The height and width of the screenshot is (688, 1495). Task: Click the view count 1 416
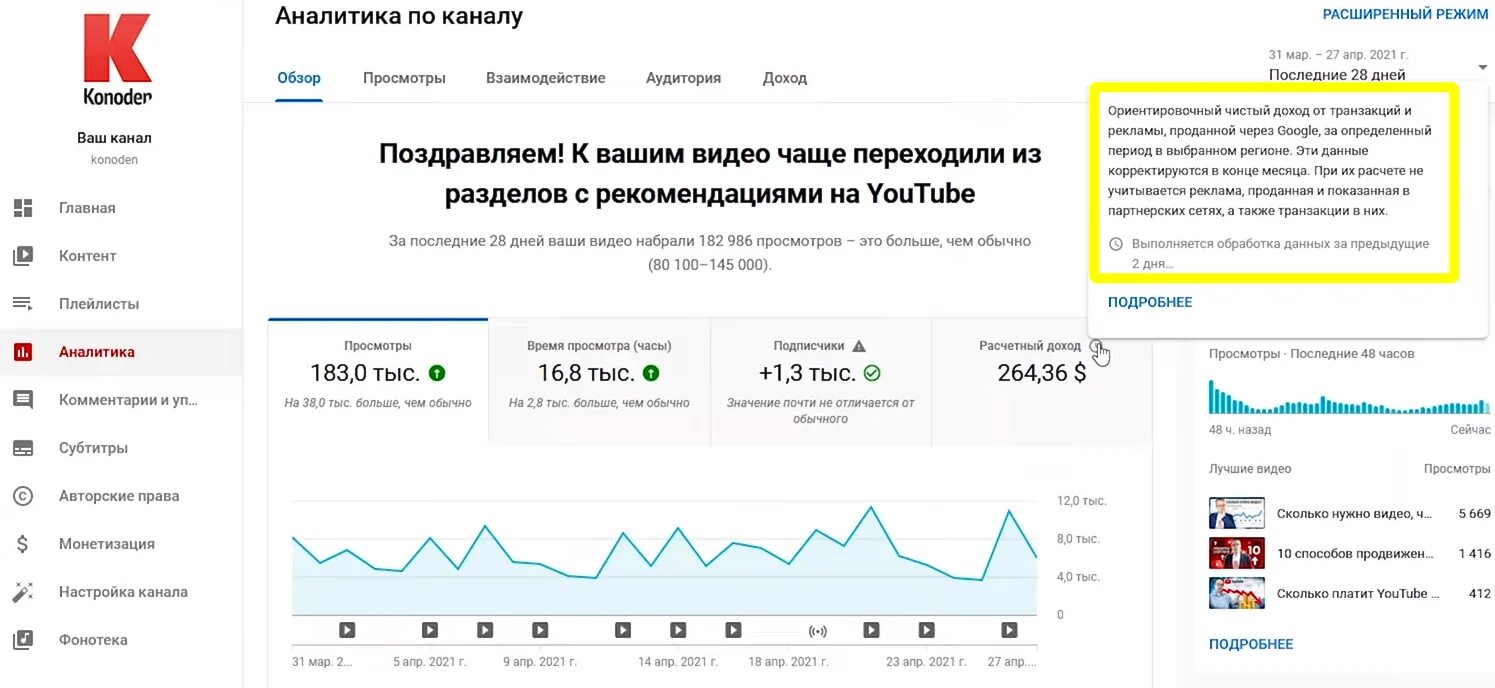(x=1474, y=554)
